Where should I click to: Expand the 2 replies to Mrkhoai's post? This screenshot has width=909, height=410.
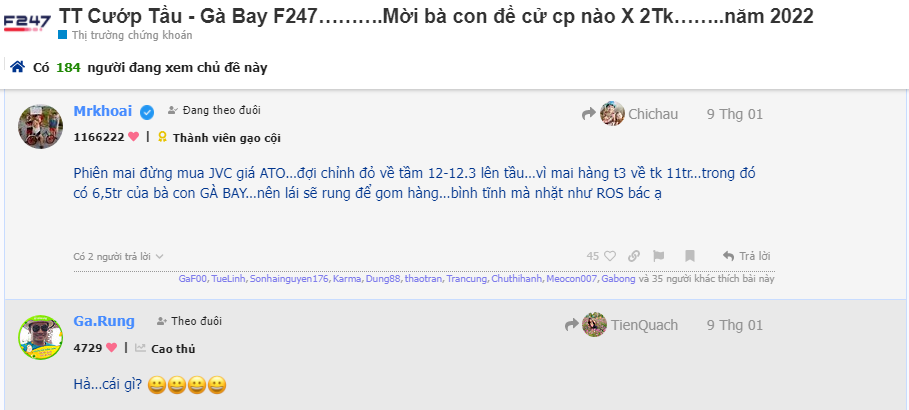118,256
